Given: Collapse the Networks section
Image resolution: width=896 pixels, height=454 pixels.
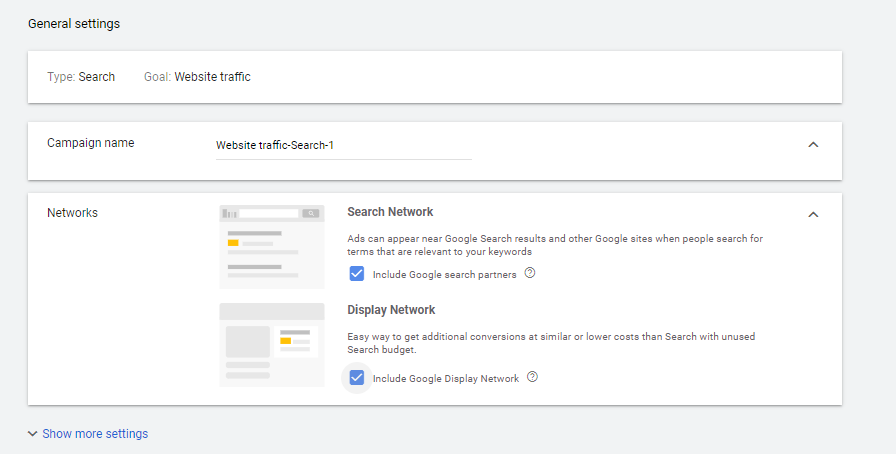Looking at the screenshot, I should click(x=813, y=214).
